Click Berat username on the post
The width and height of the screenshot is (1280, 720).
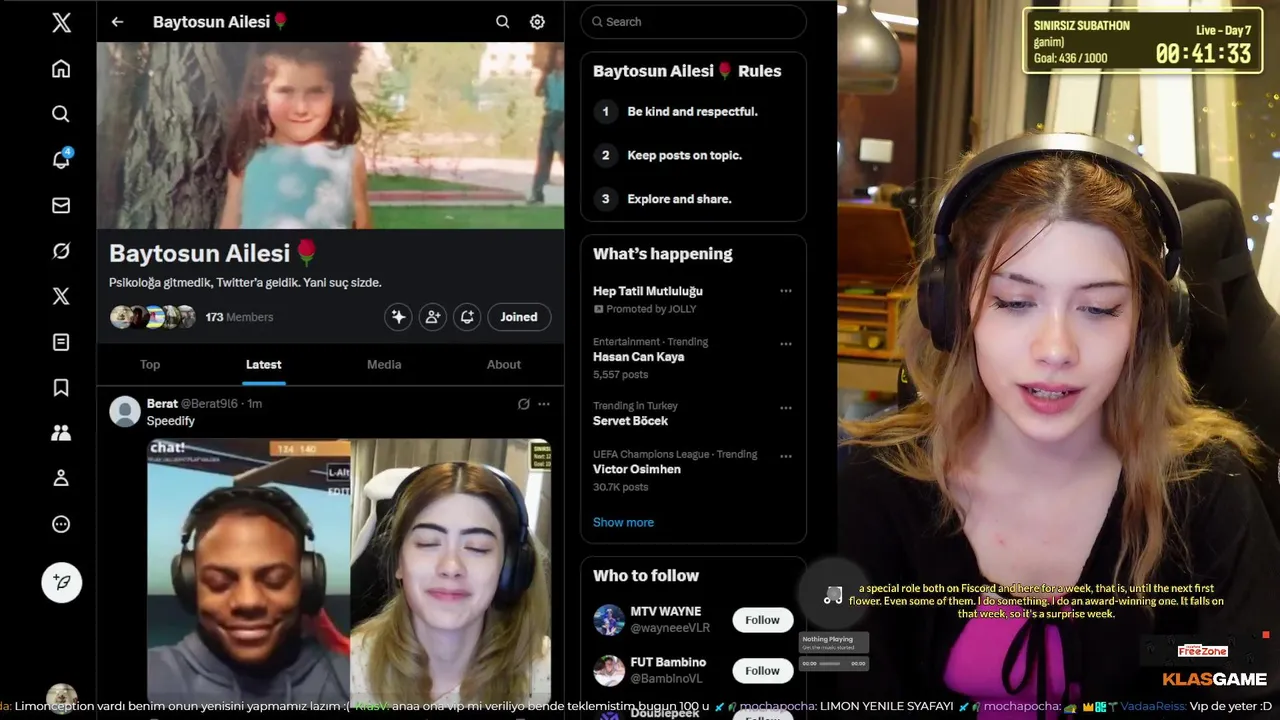(x=162, y=404)
